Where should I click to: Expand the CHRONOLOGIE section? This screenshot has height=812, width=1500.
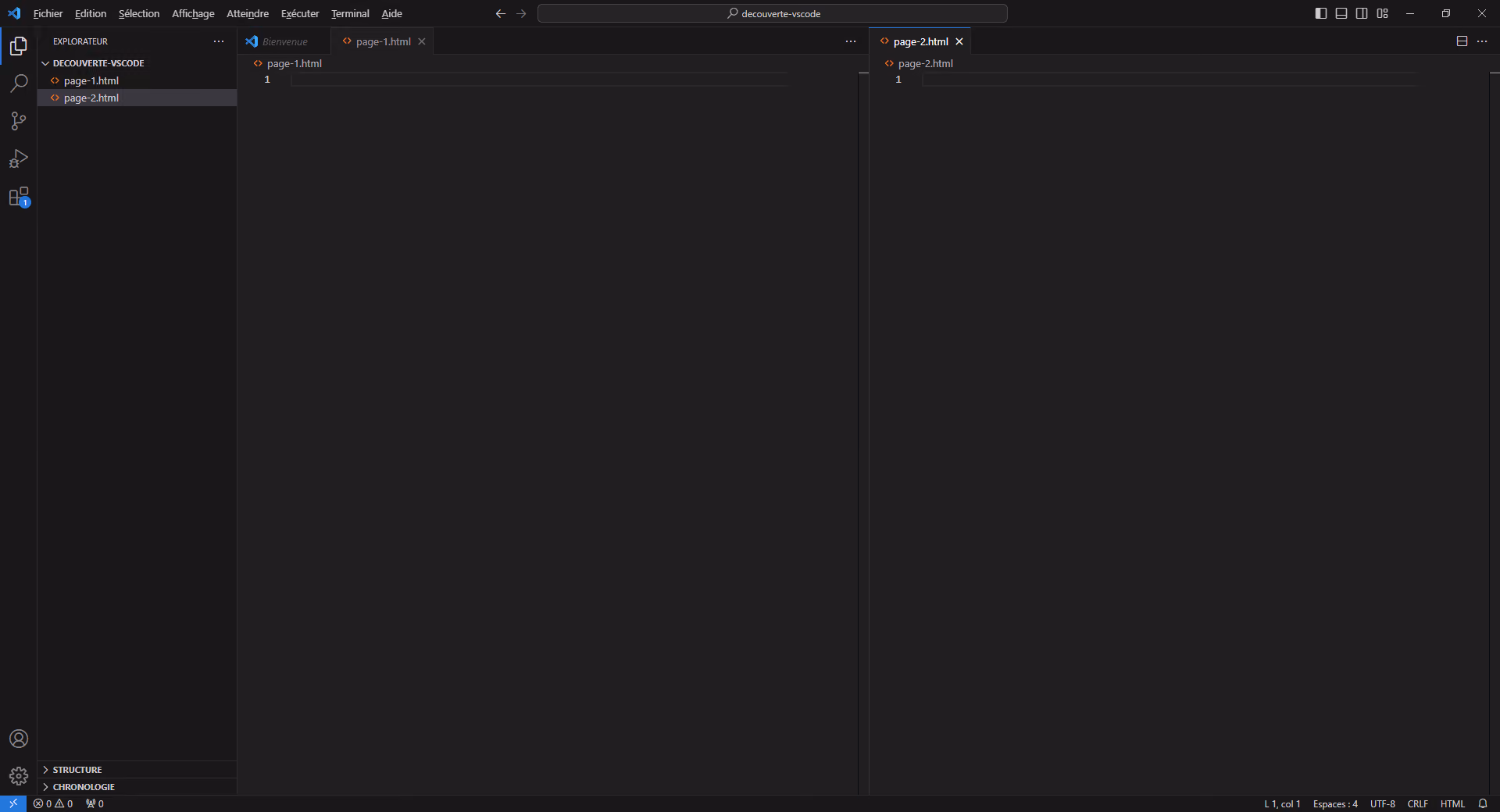[x=137, y=787]
